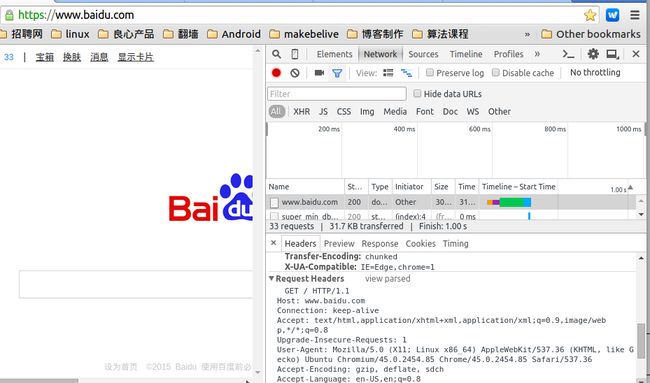The image size is (650, 383).
Task: Sort by the timeline column arrow
Action: click(x=630, y=187)
